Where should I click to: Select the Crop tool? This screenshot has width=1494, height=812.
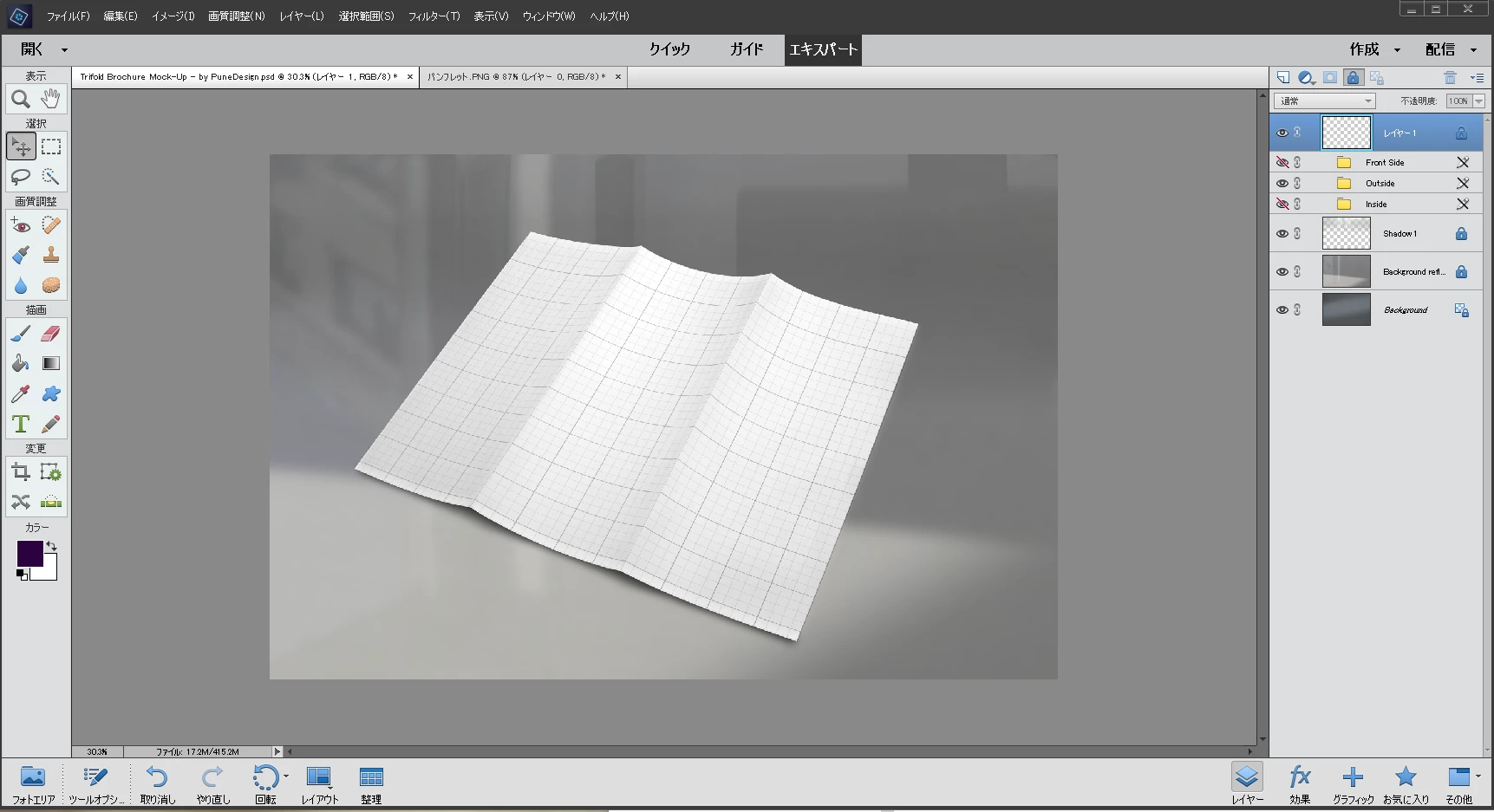coord(21,472)
